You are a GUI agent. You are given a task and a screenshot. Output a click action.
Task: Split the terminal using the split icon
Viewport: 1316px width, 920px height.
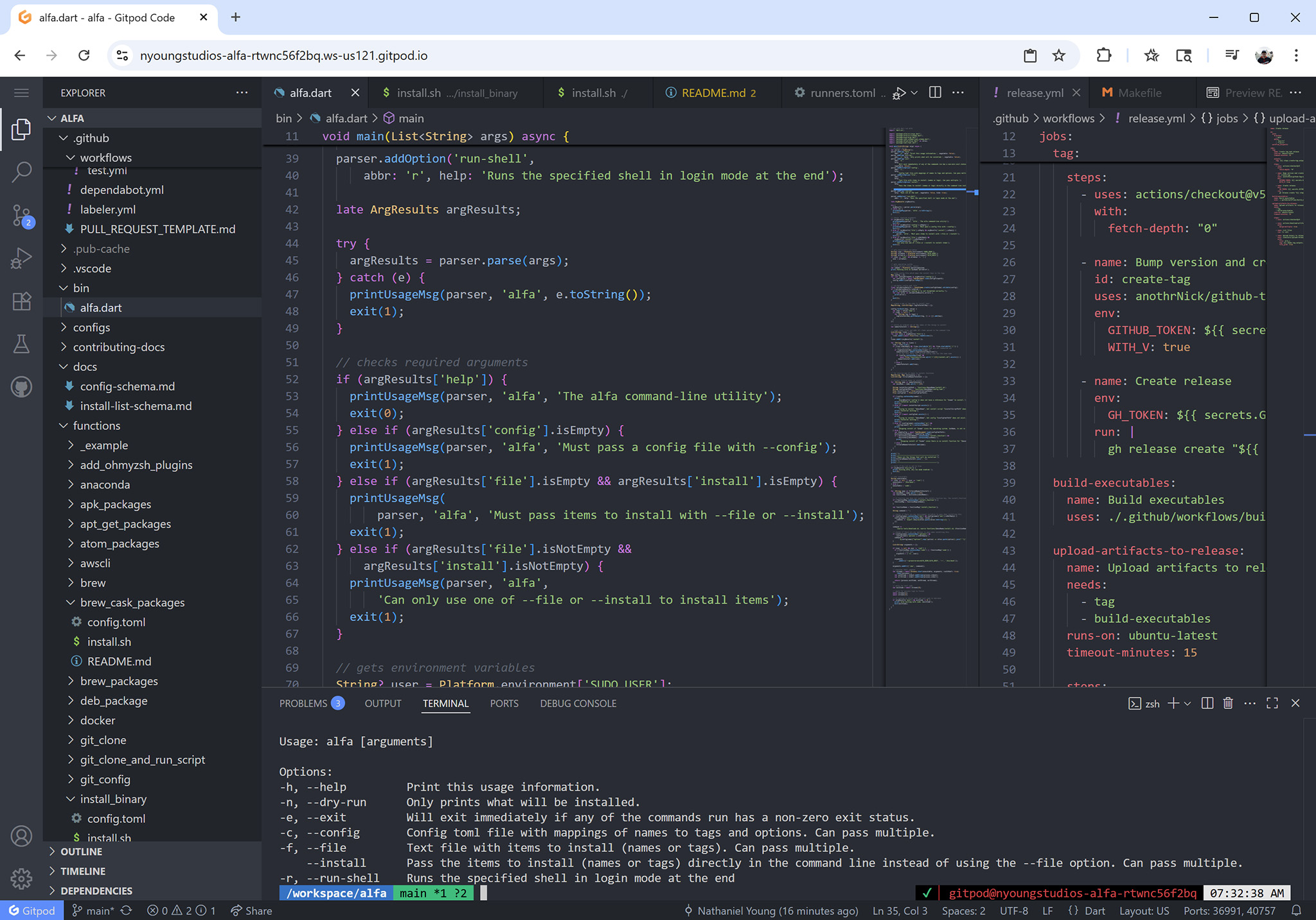(x=1207, y=703)
